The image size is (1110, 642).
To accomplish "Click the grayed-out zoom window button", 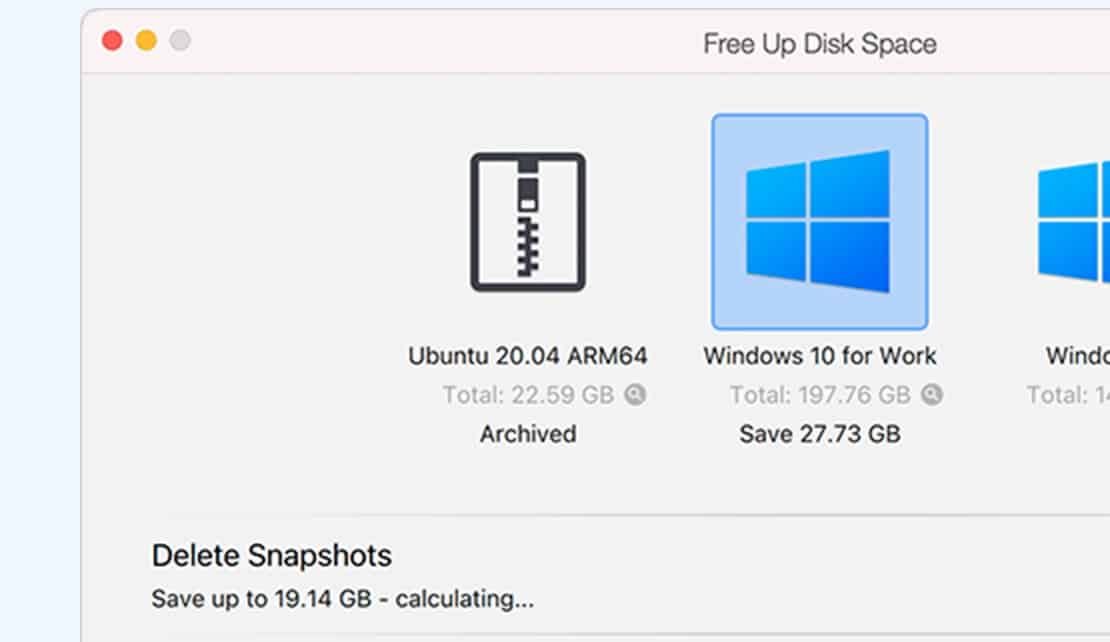I will point(180,40).
